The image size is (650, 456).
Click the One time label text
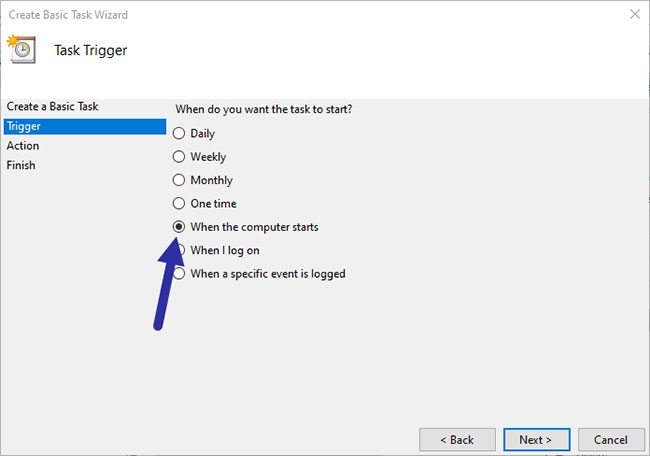click(x=213, y=204)
